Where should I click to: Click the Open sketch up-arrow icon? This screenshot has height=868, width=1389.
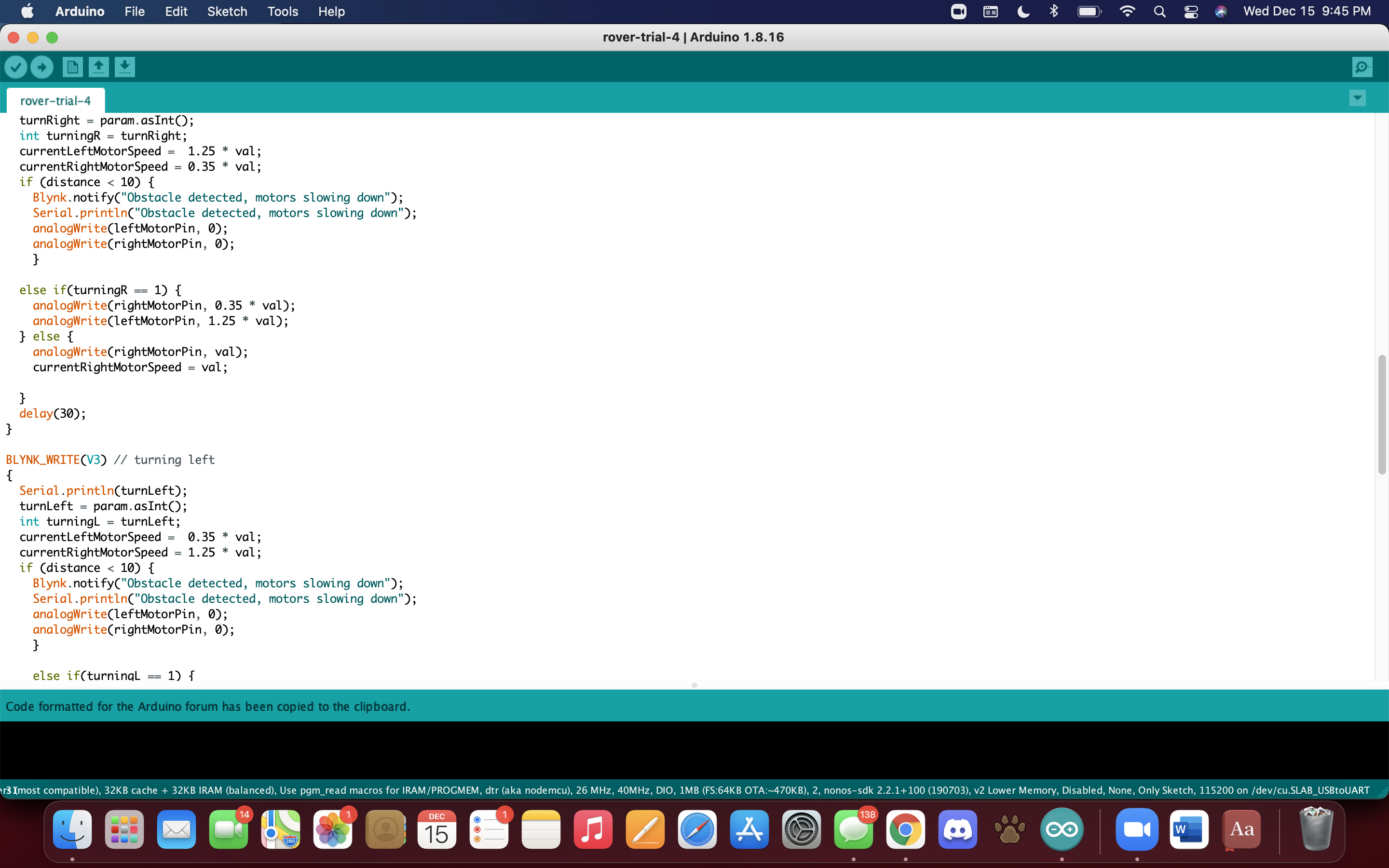(99, 67)
